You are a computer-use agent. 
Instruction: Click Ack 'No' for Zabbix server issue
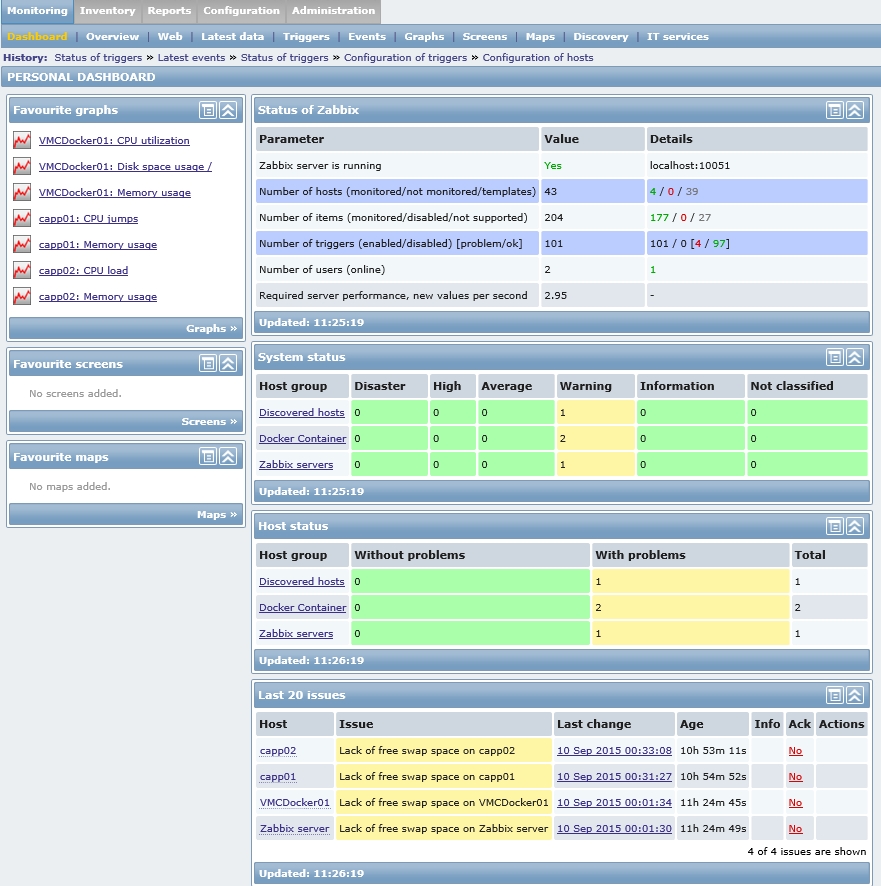pyautogui.click(x=795, y=829)
